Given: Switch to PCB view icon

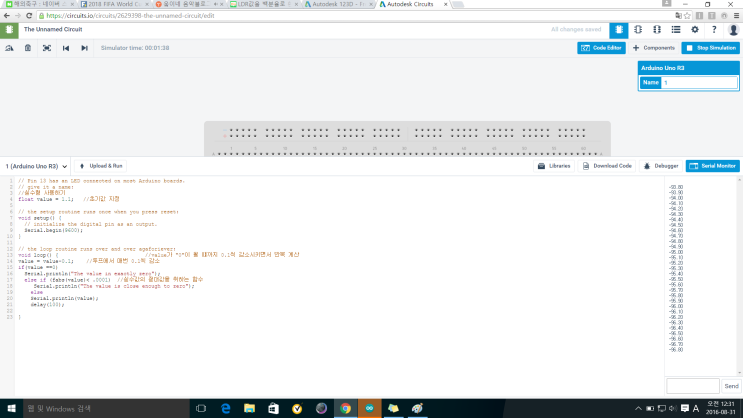Looking at the screenshot, I should [657, 30].
